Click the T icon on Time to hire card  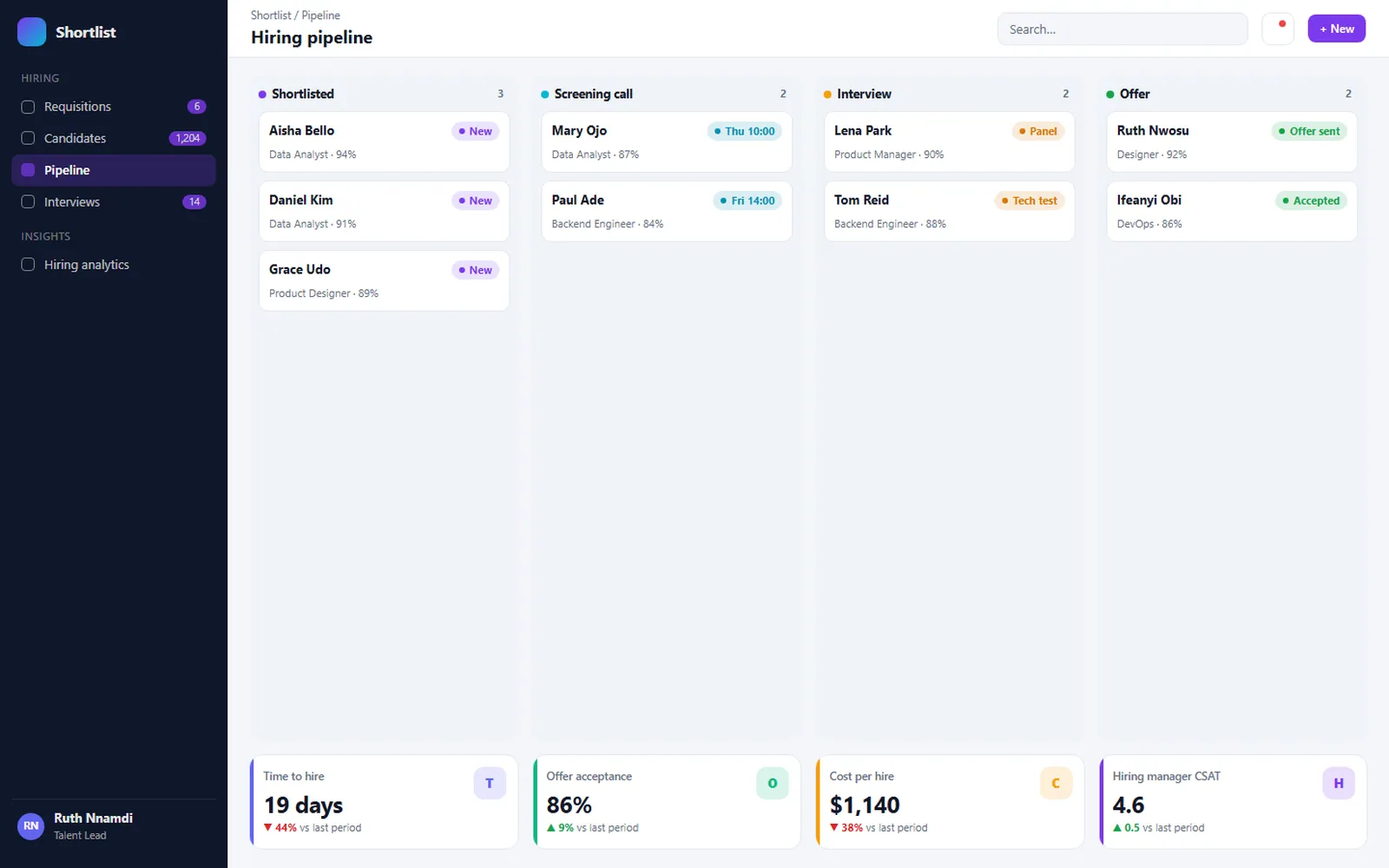click(x=490, y=783)
